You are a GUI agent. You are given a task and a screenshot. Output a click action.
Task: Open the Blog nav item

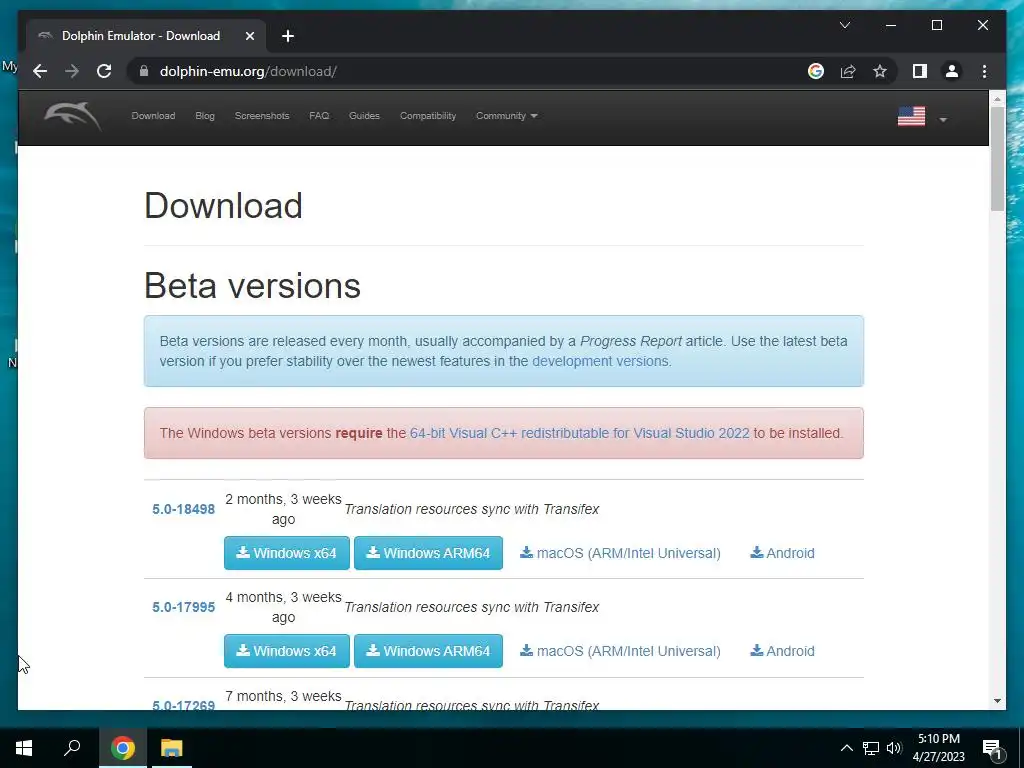click(204, 116)
